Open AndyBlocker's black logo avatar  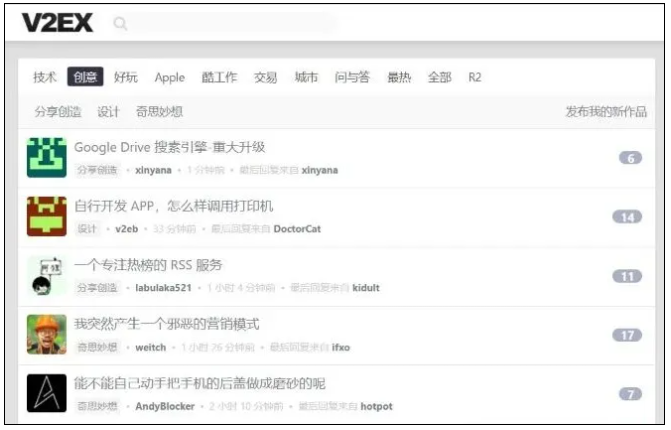point(46,393)
